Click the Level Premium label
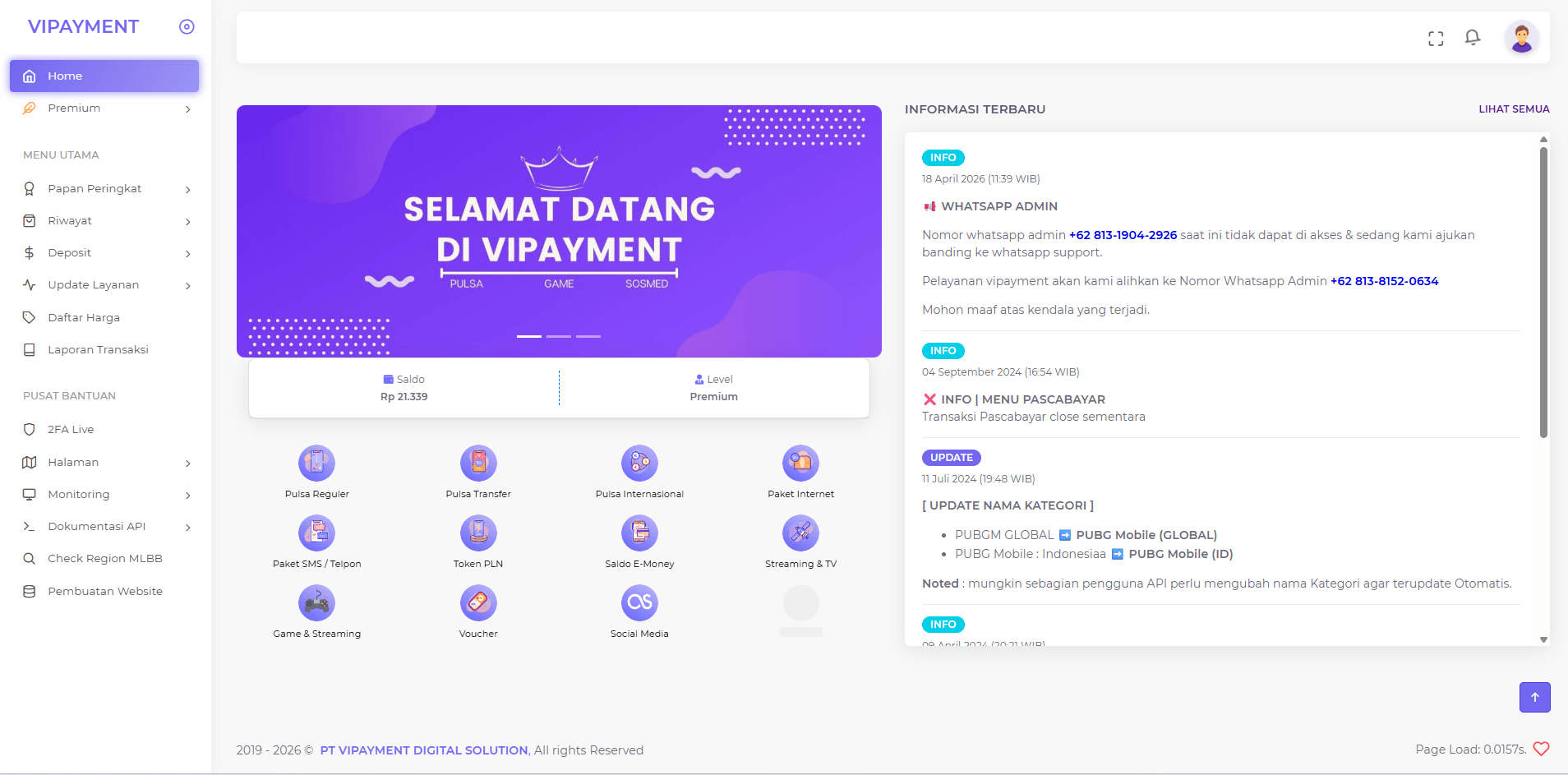1568x775 pixels. tap(713, 396)
